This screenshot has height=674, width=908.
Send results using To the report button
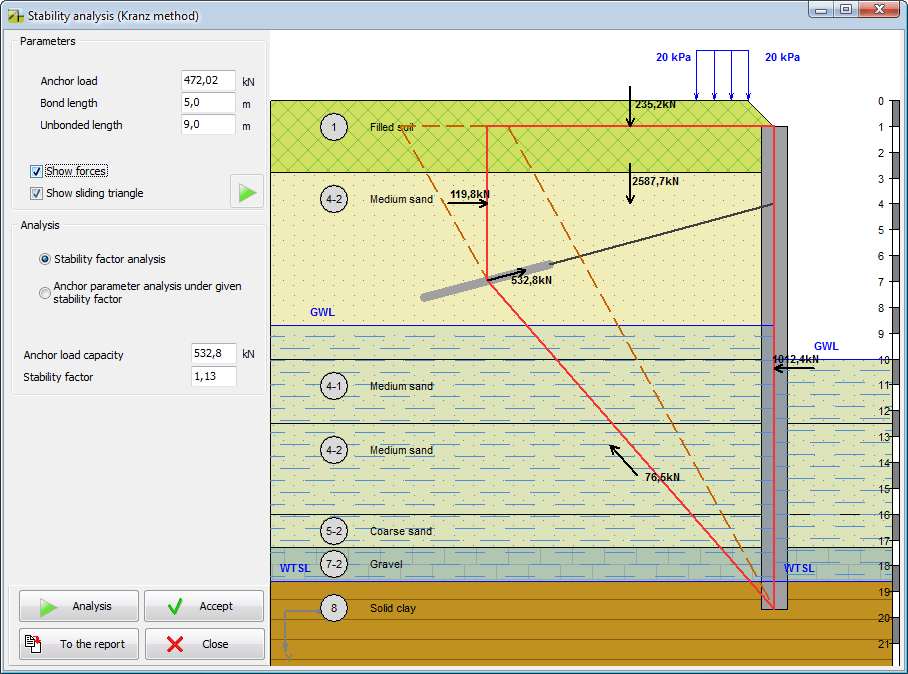coord(78,644)
